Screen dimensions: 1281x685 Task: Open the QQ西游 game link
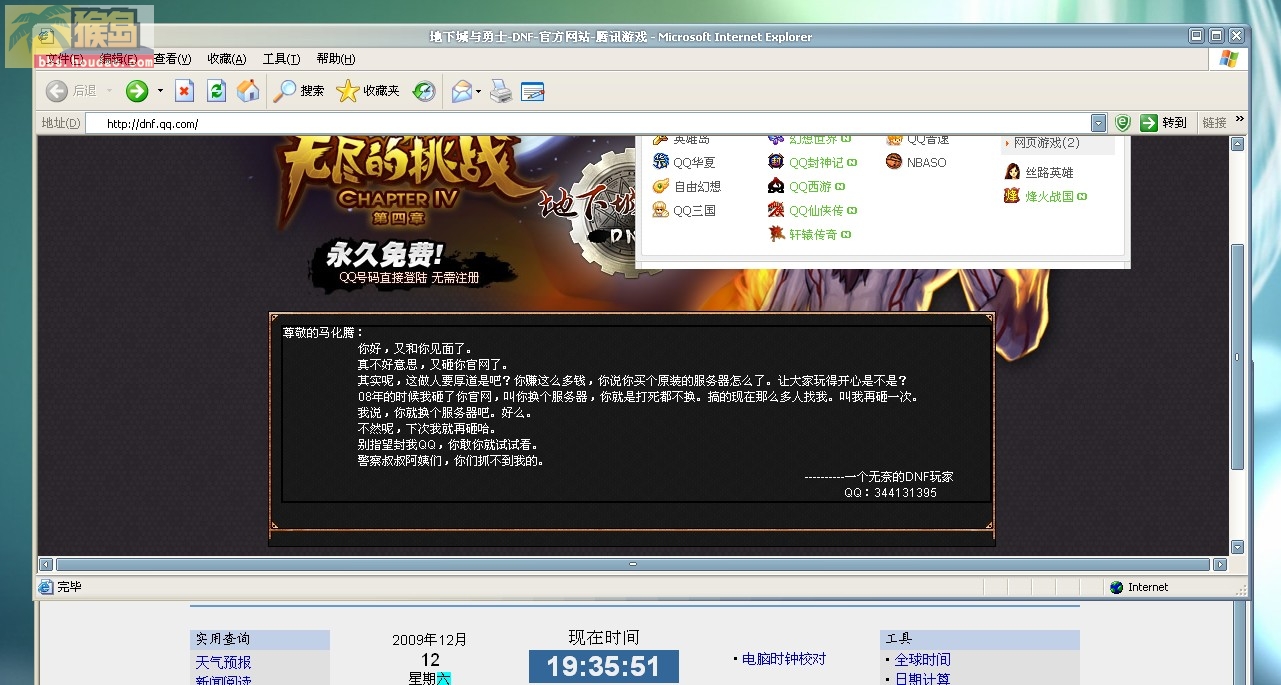810,186
